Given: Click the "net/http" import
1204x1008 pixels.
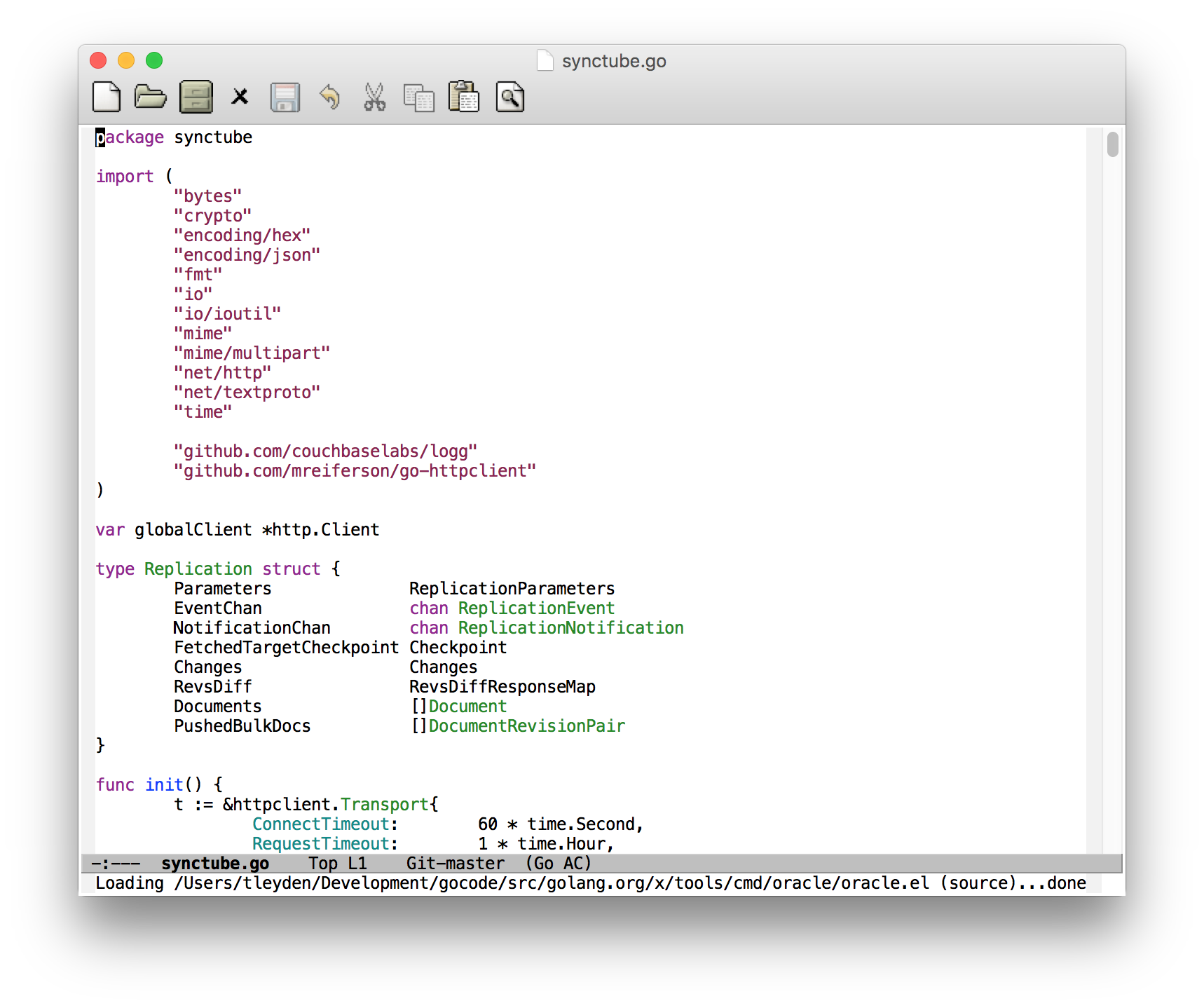Looking at the screenshot, I should (x=222, y=373).
